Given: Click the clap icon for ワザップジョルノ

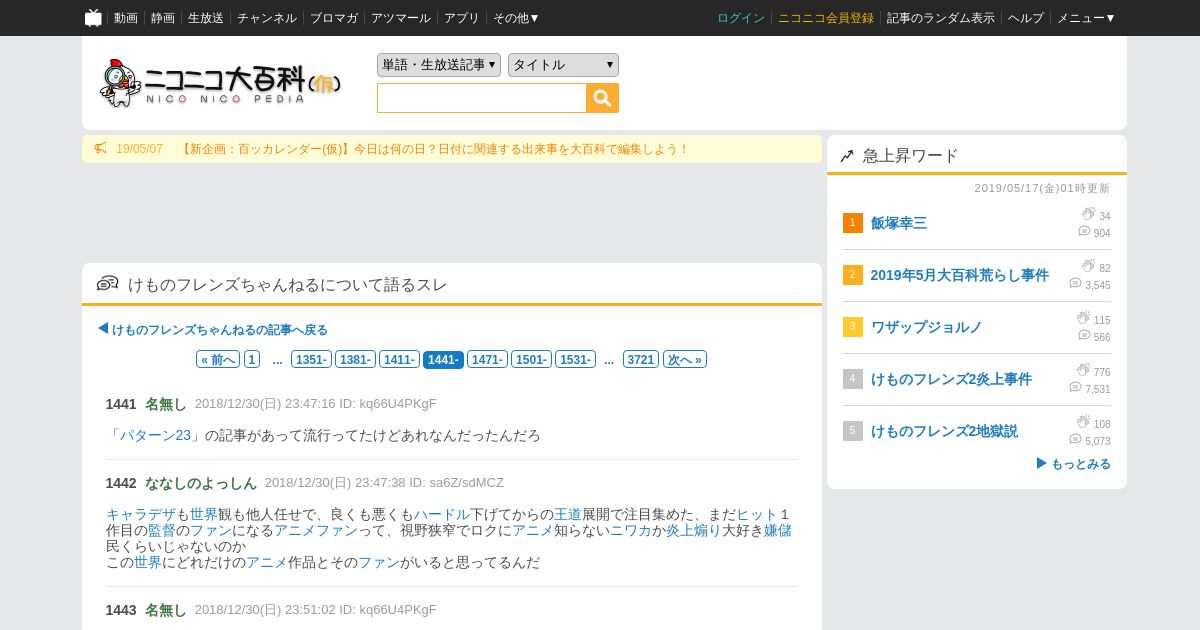Looking at the screenshot, I should tap(1083, 318).
